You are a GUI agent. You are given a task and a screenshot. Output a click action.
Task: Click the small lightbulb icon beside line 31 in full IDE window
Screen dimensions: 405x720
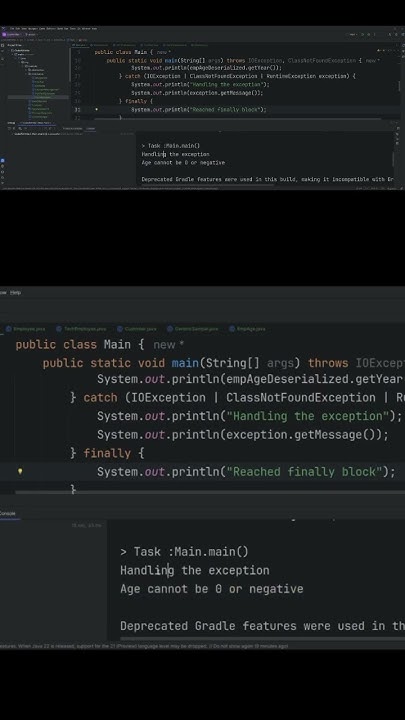96,110
